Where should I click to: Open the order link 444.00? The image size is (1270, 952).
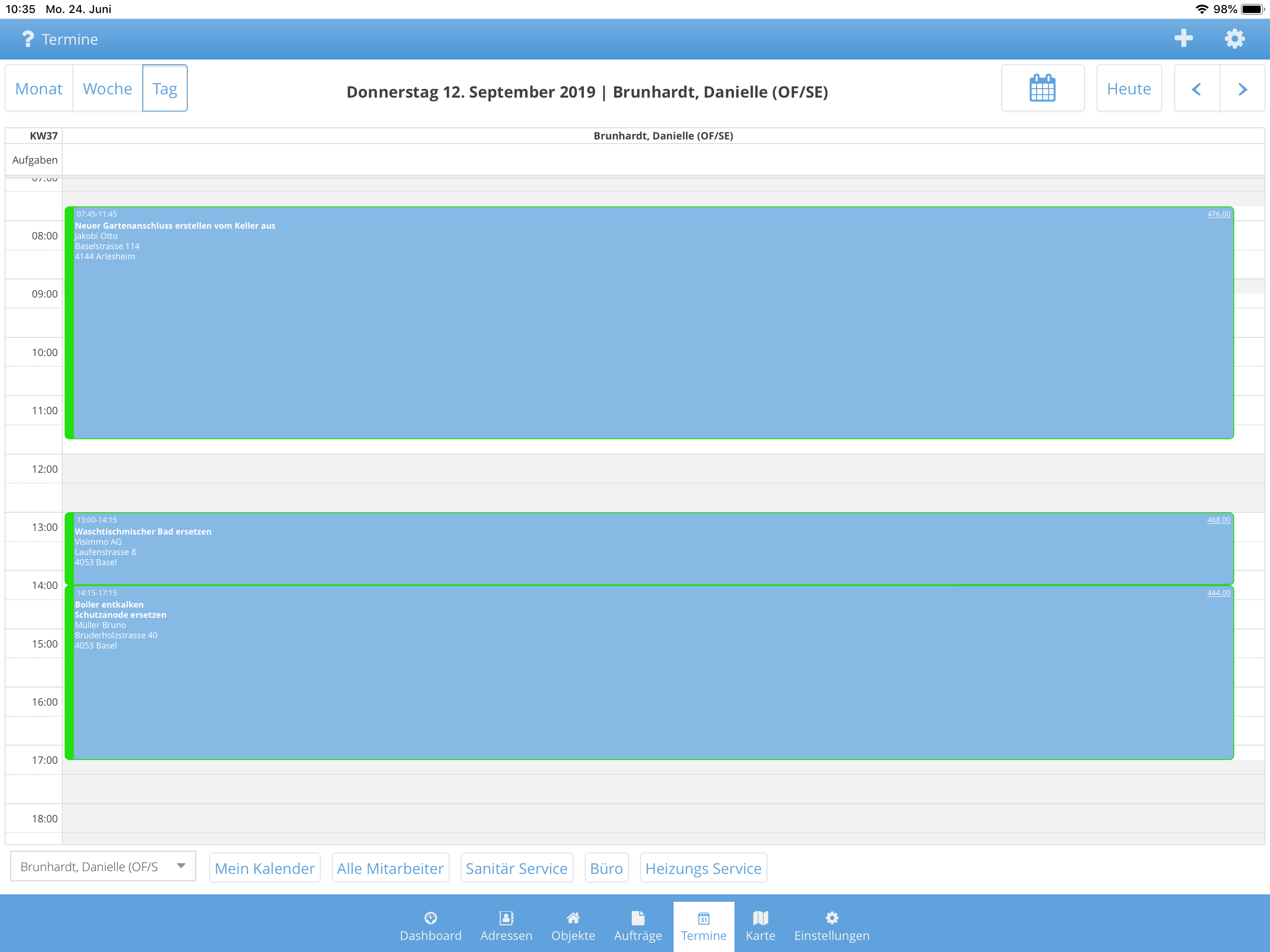point(1218,593)
